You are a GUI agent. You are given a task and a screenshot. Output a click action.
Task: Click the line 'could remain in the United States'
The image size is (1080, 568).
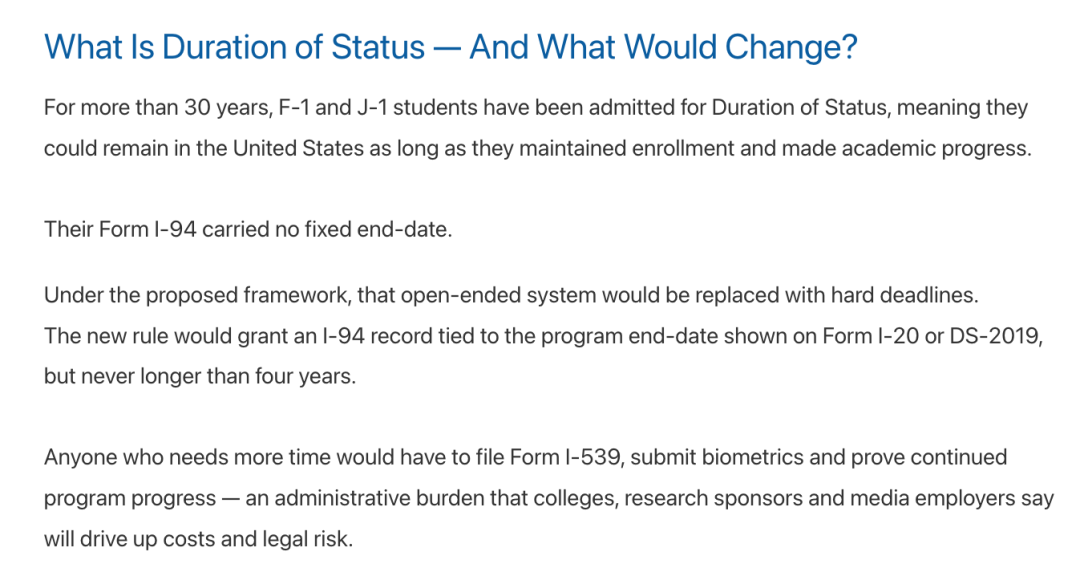click(x=538, y=149)
